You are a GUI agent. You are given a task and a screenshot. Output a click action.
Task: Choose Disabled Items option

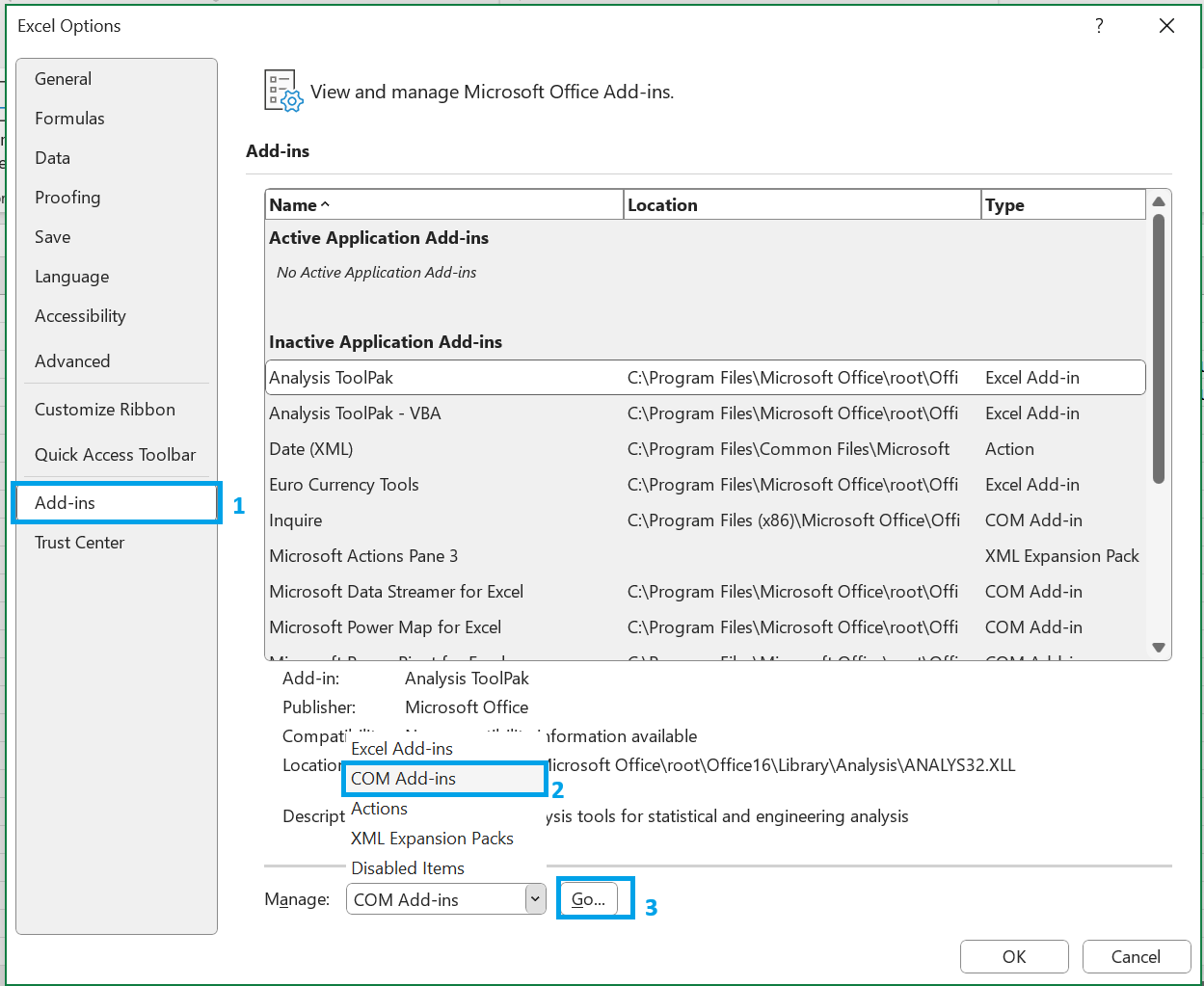click(444, 868)
